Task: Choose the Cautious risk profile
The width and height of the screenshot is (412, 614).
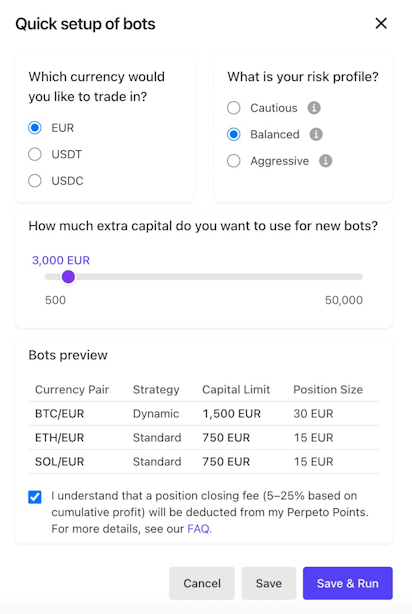Action: [234, 108]
